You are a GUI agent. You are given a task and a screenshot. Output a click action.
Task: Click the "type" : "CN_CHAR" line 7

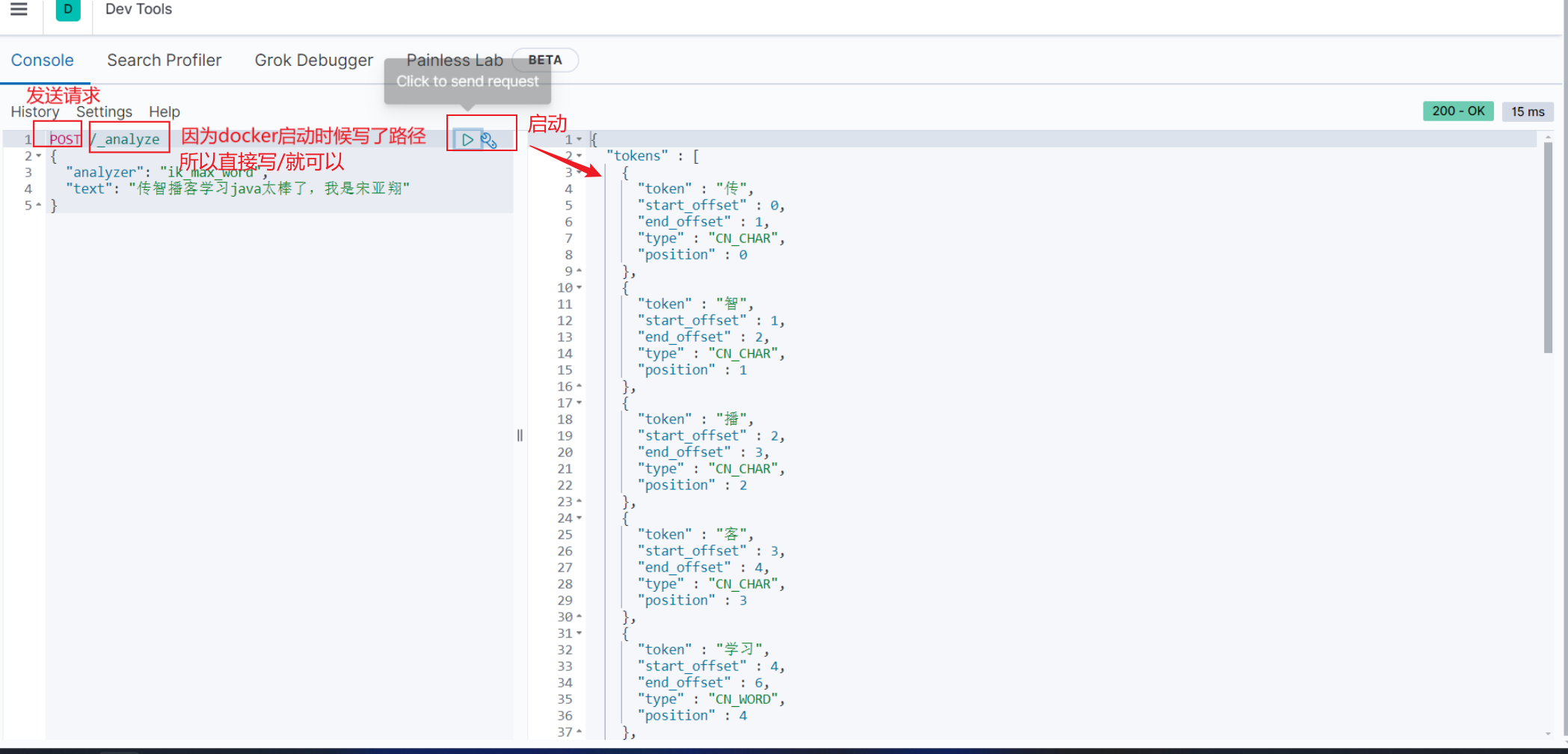tap(711, 239)
